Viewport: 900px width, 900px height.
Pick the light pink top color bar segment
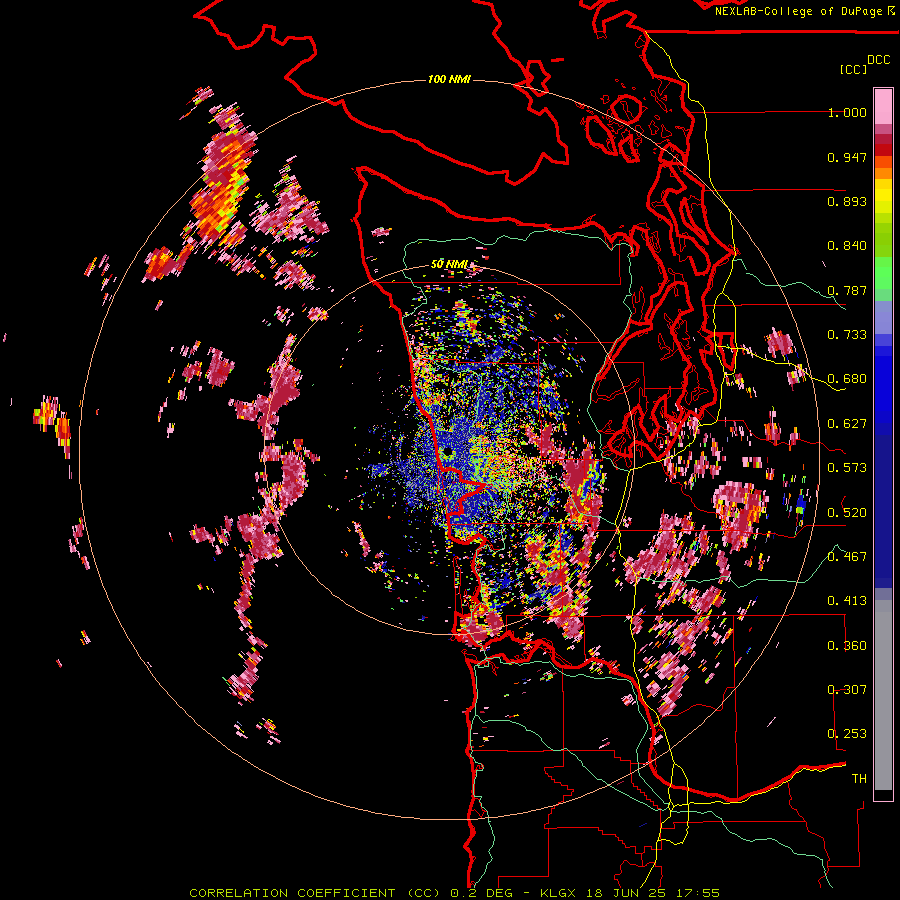[883, 107]
